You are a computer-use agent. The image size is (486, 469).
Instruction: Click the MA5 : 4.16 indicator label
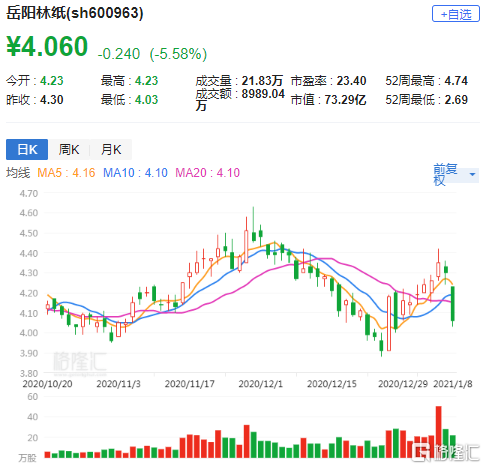click(x=66, y=173)
